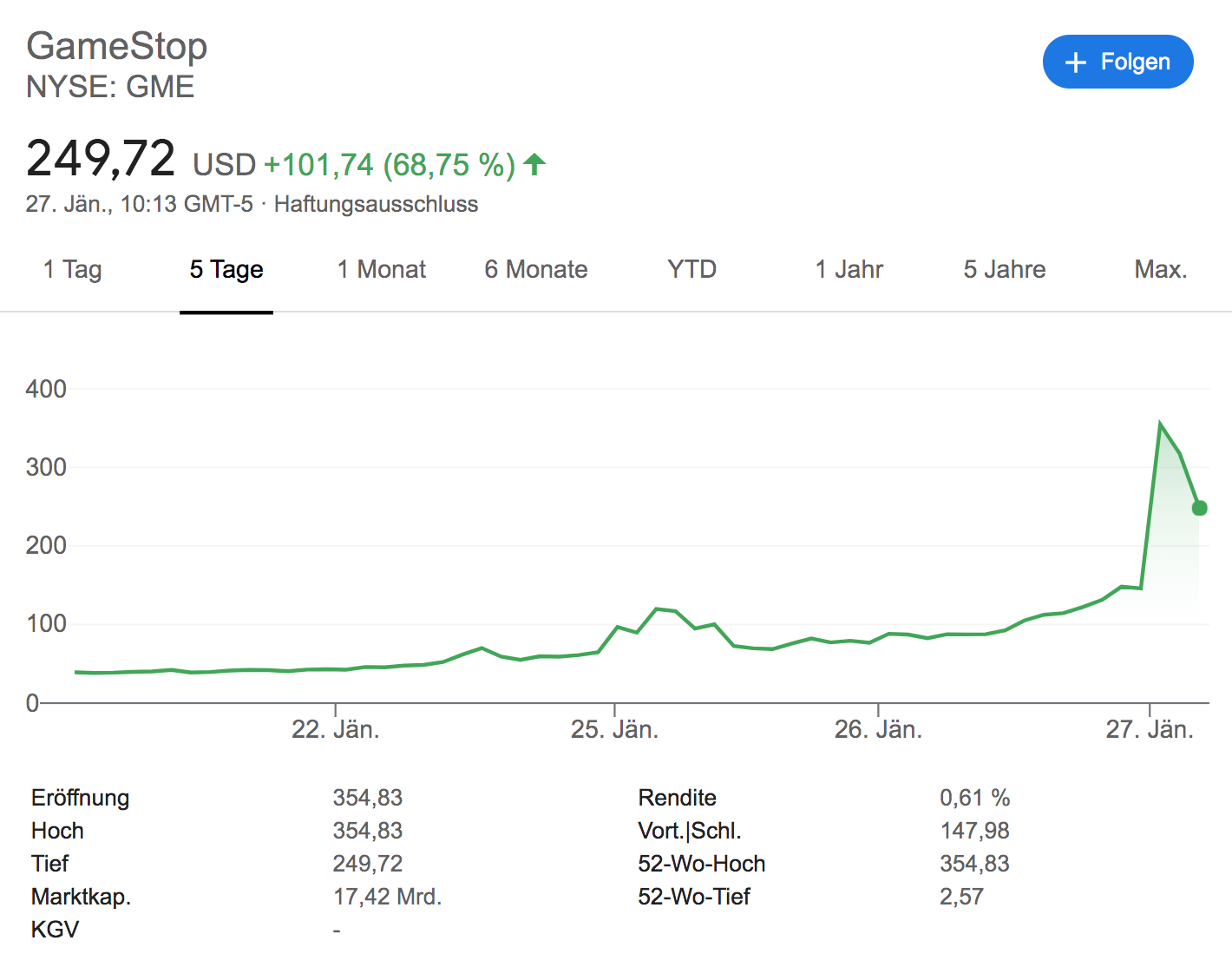Click the plus icon in Folgen button
The height and width of the screenshot is (967, 1232).
[1076, 62]
